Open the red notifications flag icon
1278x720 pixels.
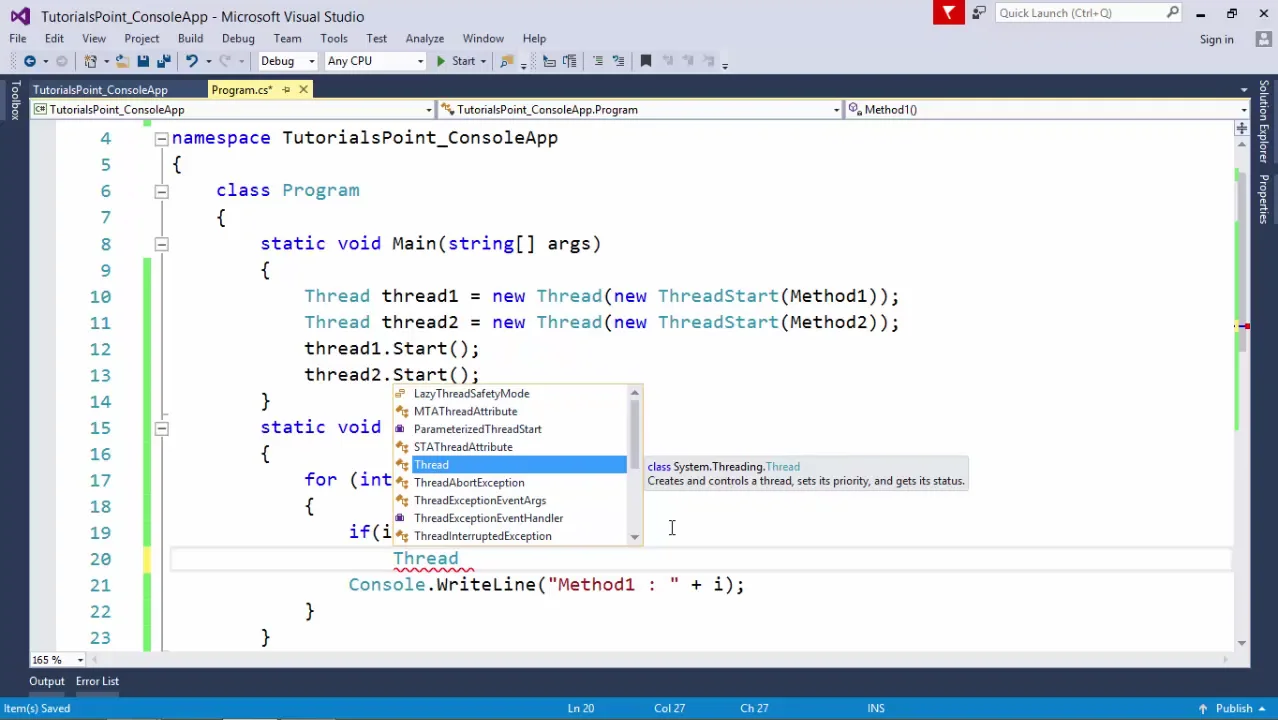[948, 13]
